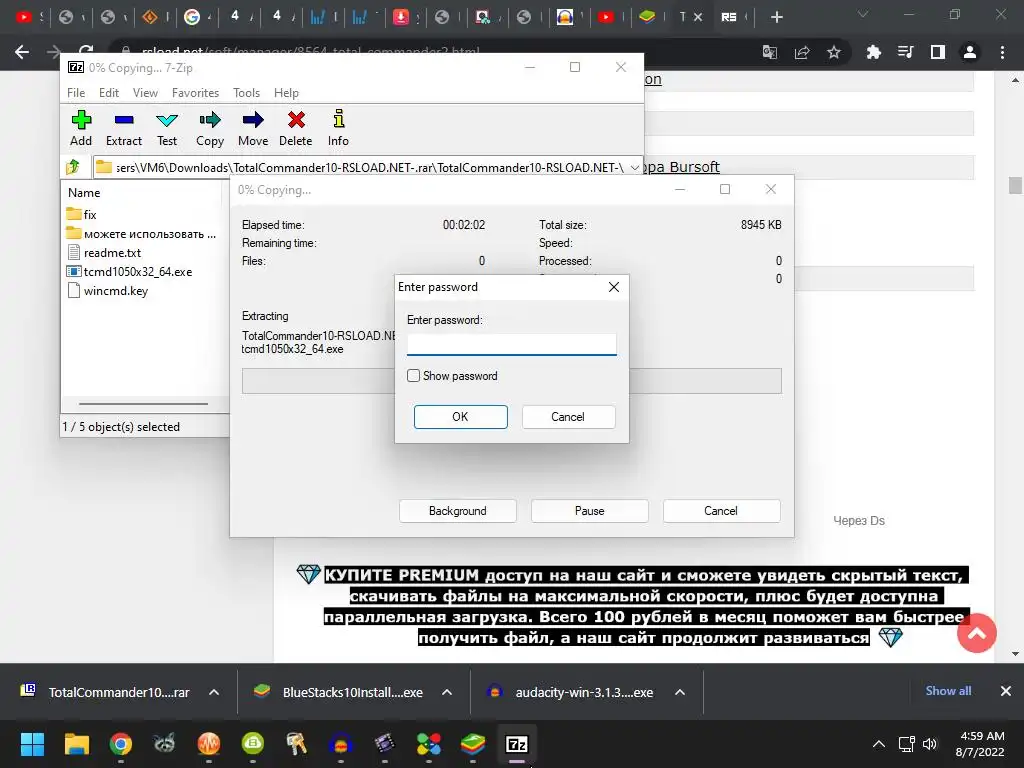Click the volume icon in system tray
Image resolution: width=1024 pixels, height=768 pixels.
(930, 744)
